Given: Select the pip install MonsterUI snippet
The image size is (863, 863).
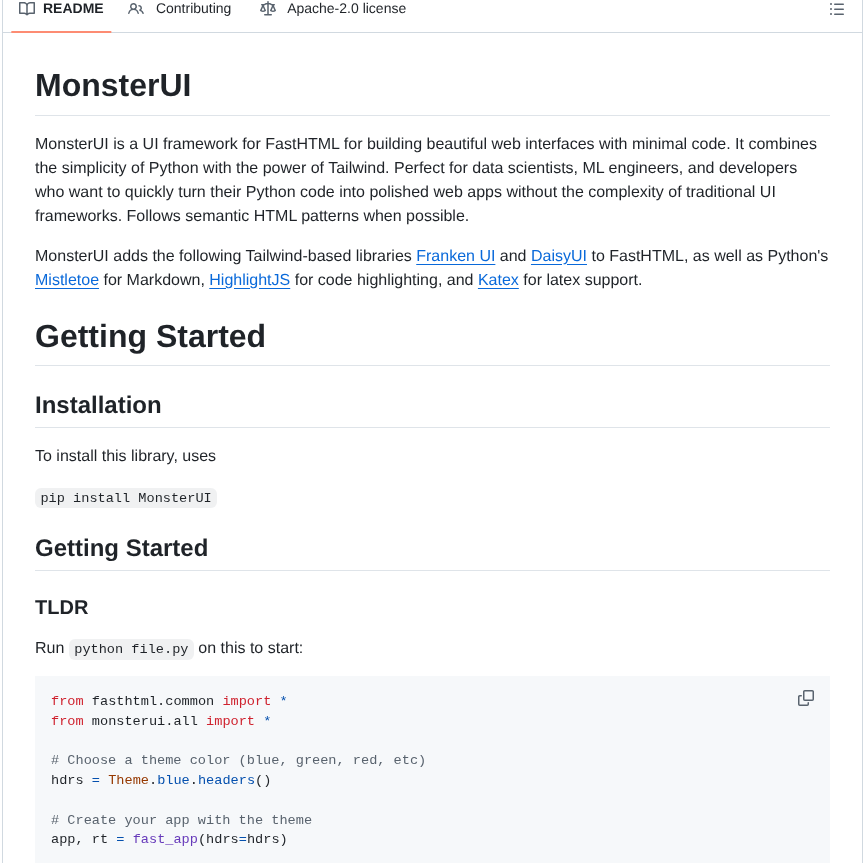Looking at the screenshot, I should 125,497.
